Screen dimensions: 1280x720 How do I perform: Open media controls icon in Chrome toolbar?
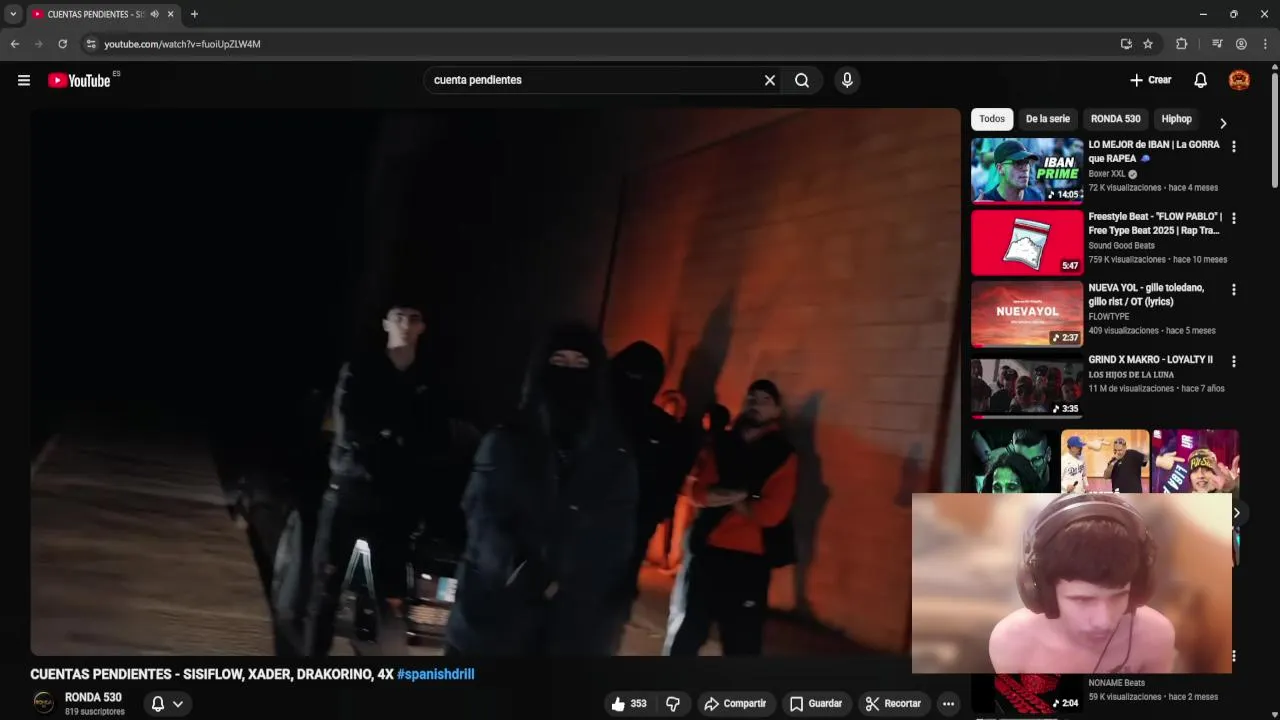1217,44
